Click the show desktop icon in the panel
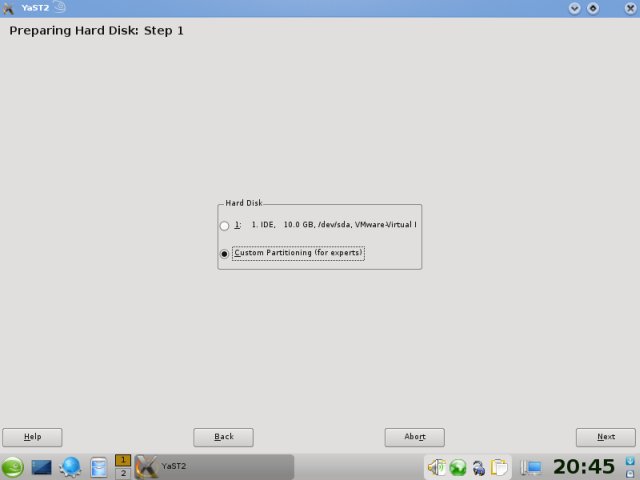 42,467
